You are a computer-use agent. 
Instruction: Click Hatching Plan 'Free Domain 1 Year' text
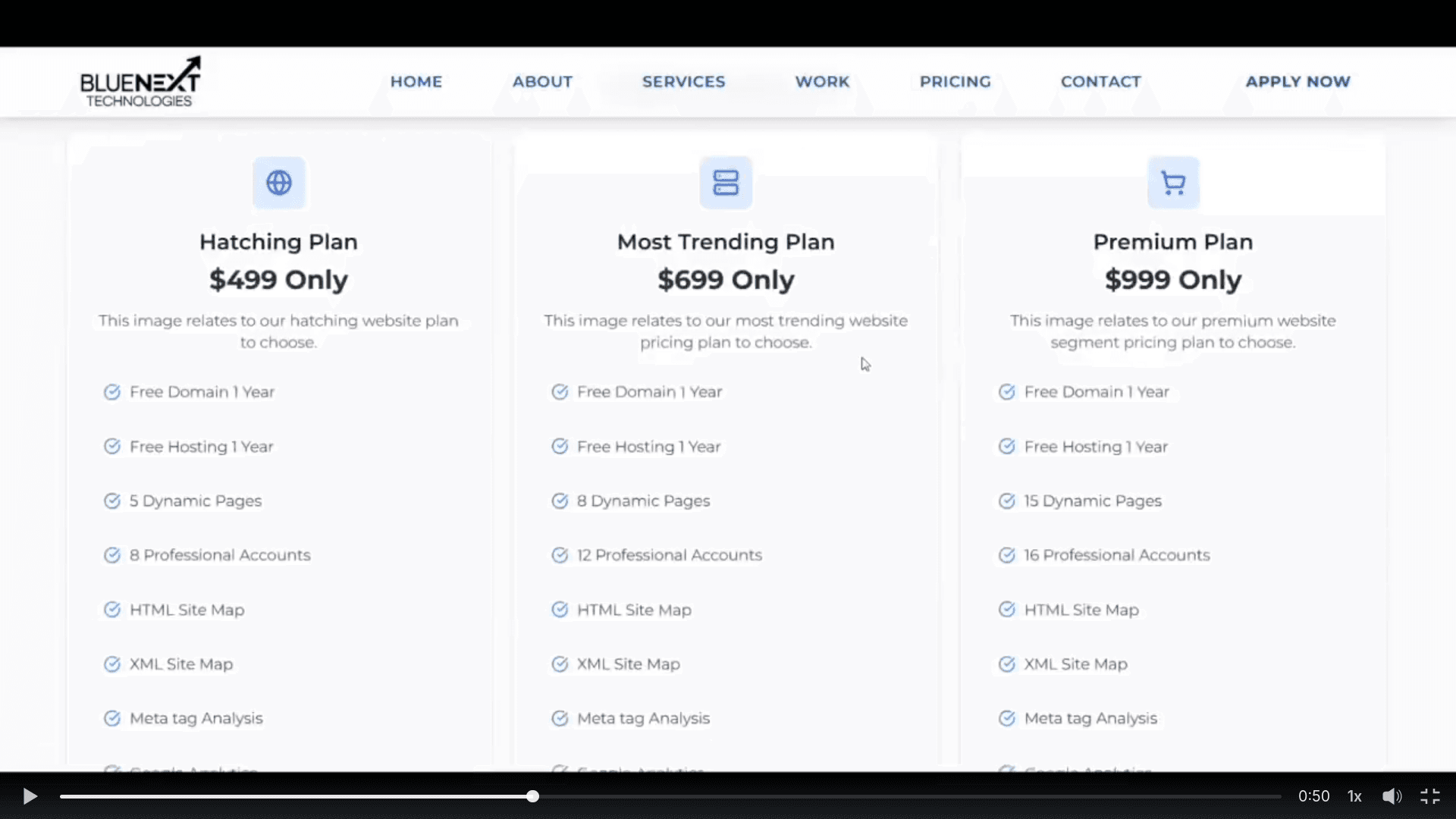pos(202,392)
